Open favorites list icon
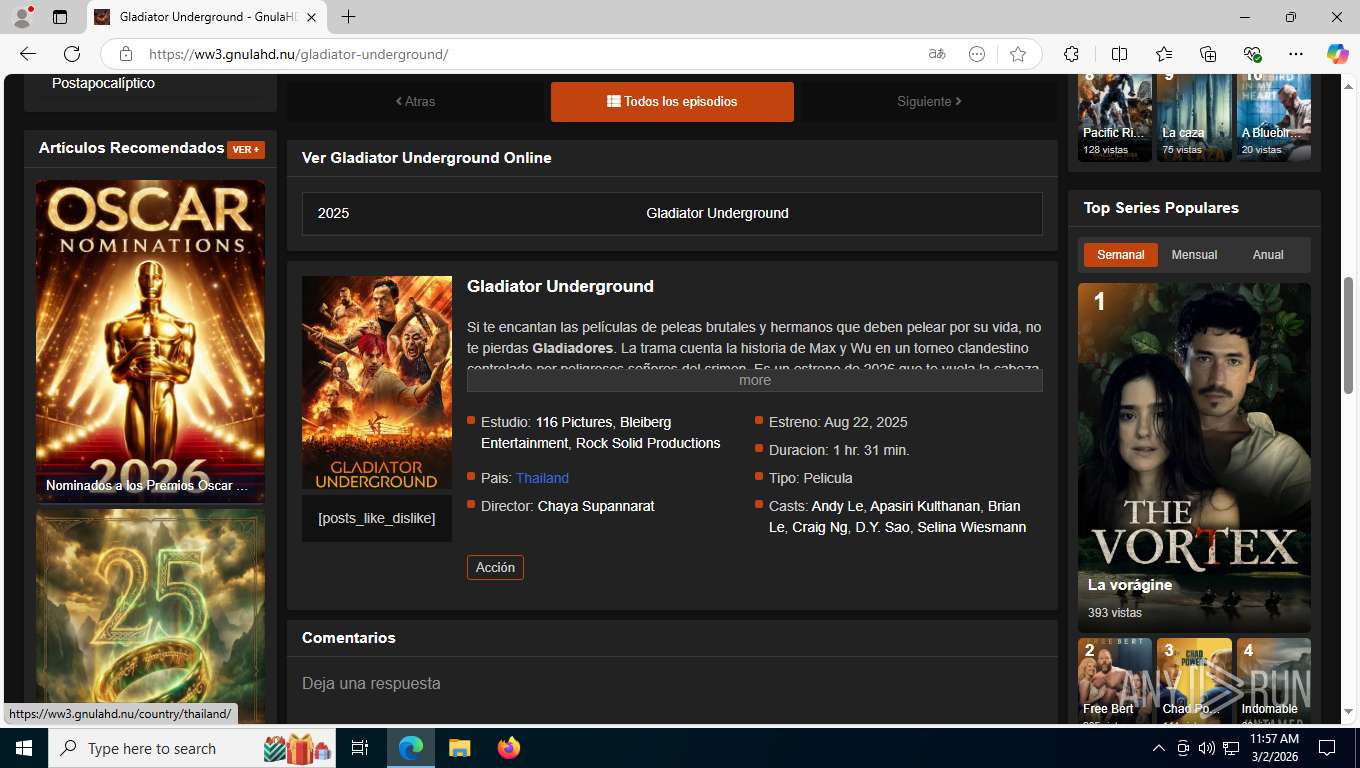Image resolution: width=1360 pixels, height=768 pixels. click(x=1164, y=54)
